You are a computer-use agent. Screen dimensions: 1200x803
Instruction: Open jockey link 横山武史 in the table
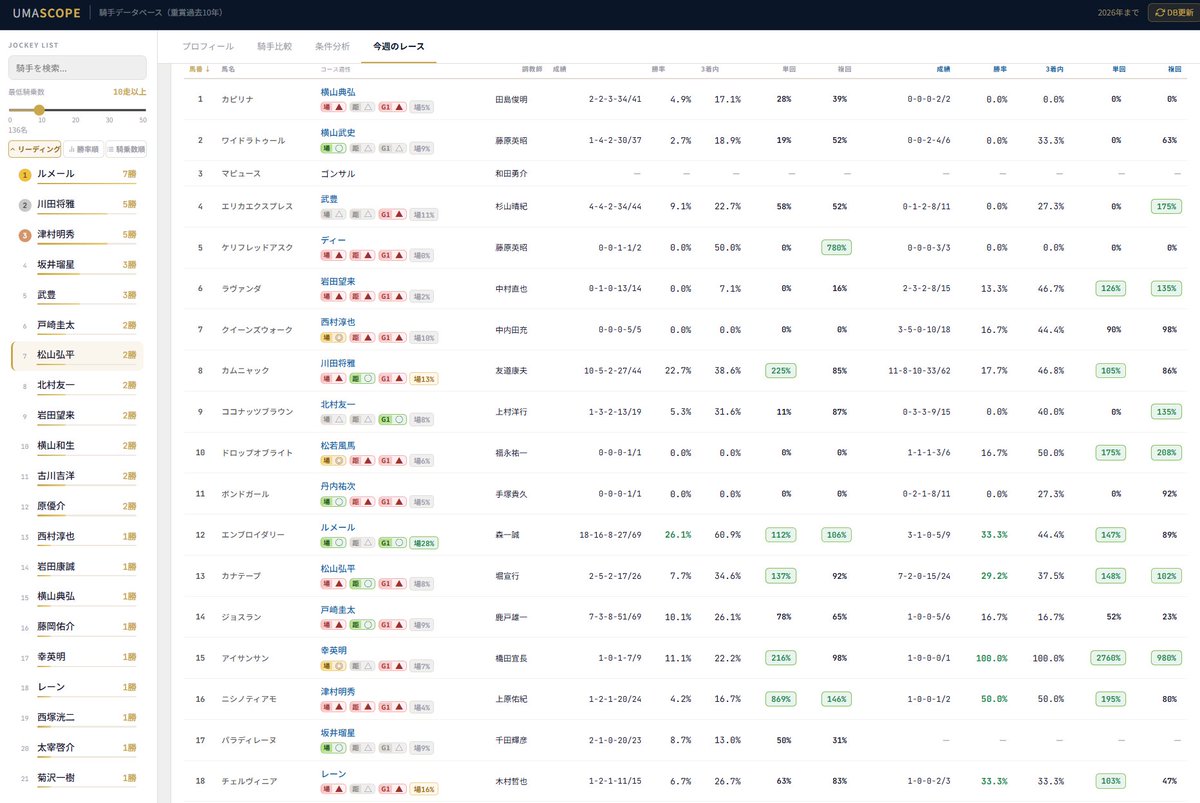point(338,133)
